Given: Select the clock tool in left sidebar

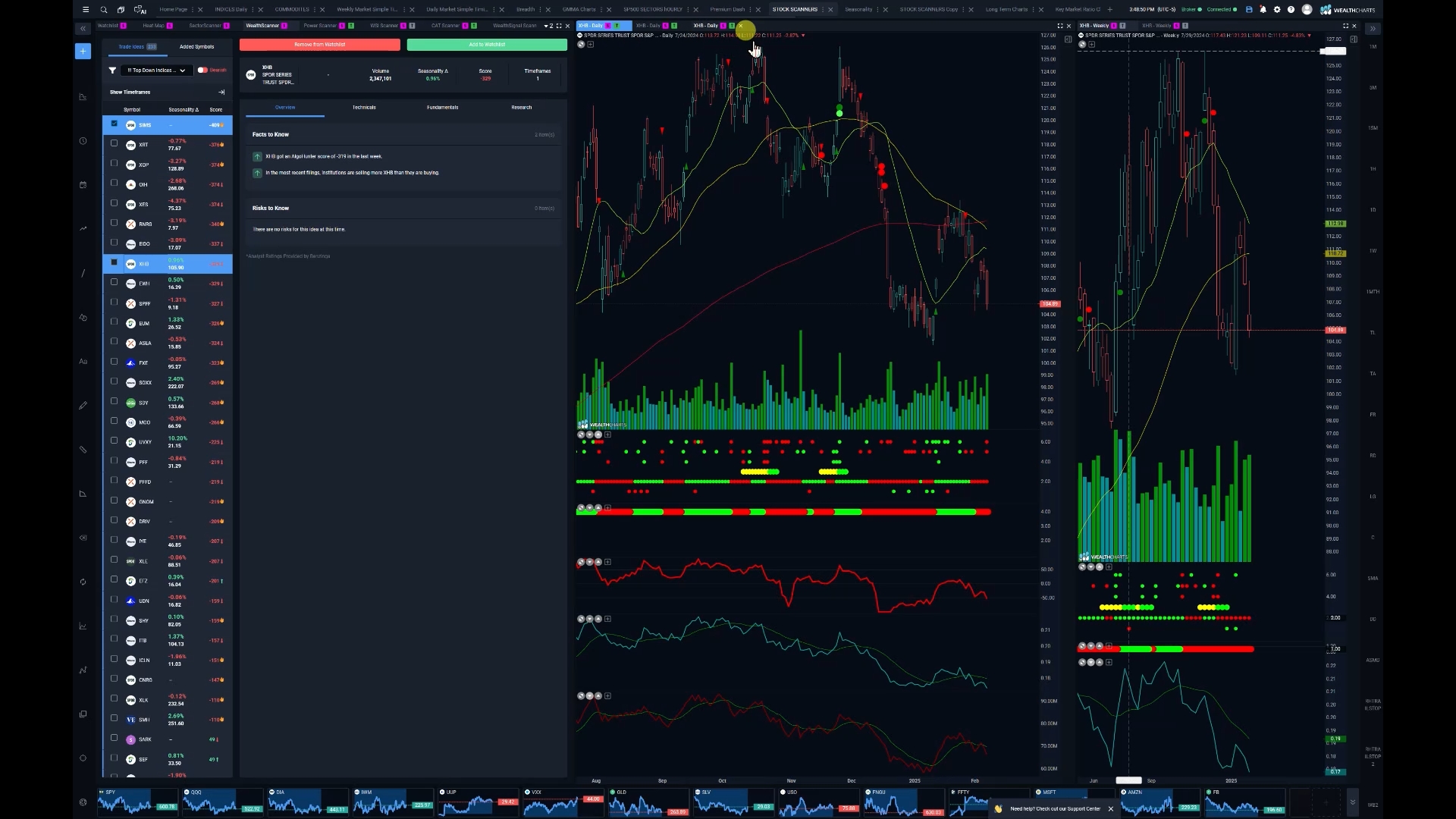Looking at the screenshot, I should [83, 141].
